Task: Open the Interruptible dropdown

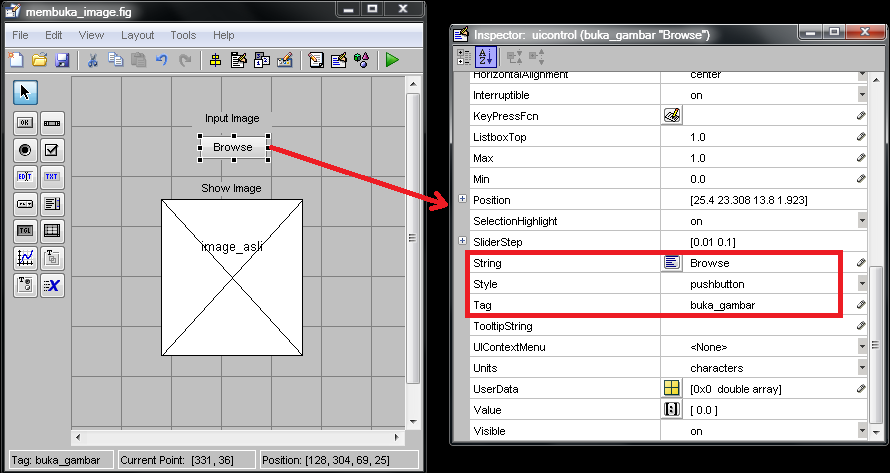Action: tap(862, 95)
